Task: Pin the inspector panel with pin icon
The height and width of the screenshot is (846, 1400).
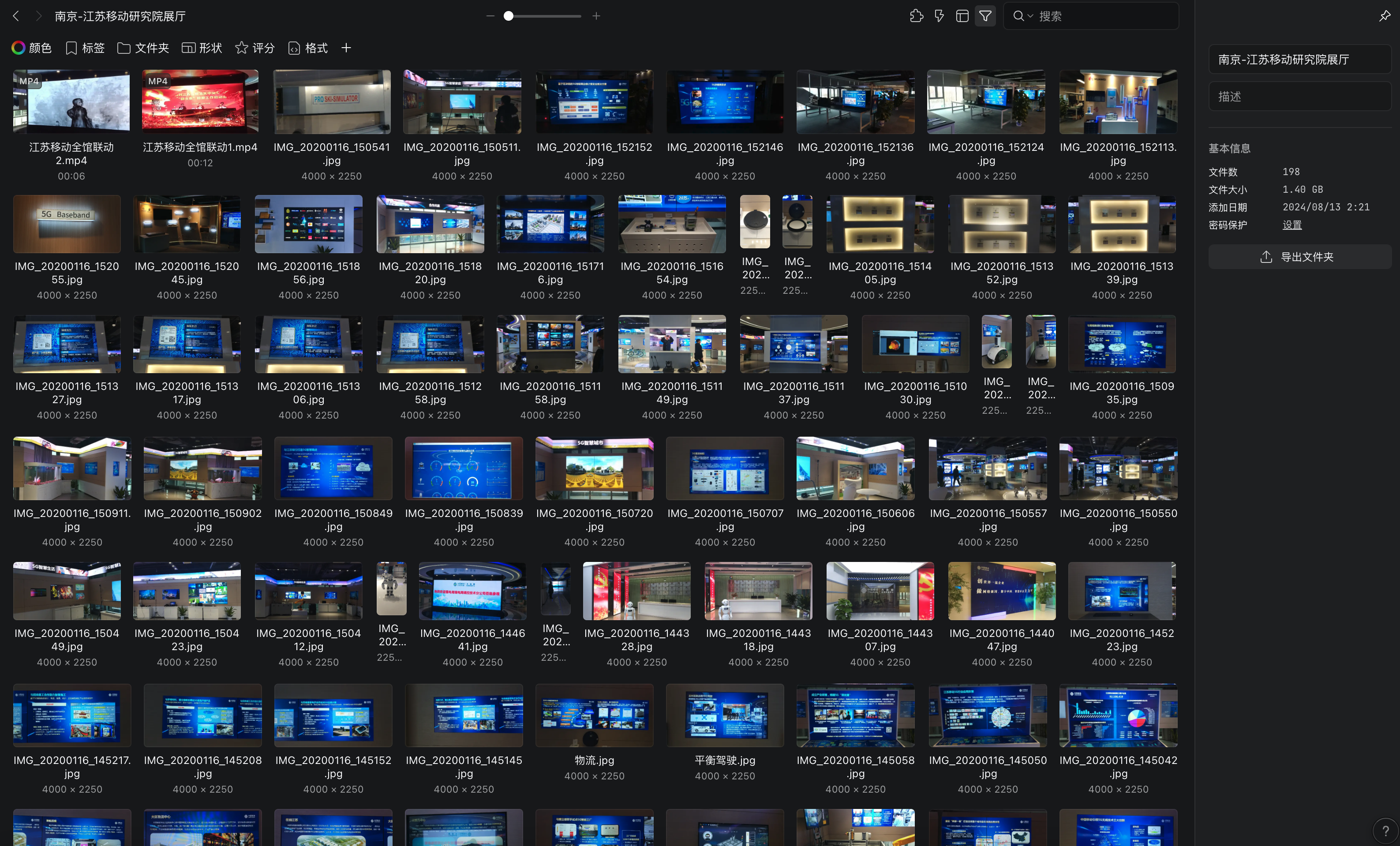Action: 1384,16
